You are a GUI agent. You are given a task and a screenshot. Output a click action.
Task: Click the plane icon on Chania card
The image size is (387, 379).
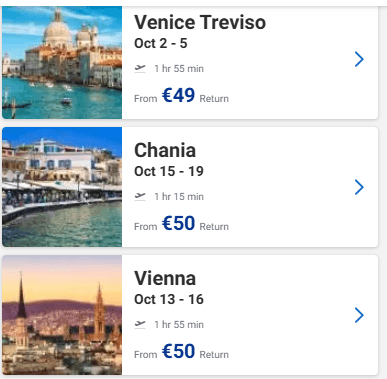pyautogui.click(x=140, y=196)
